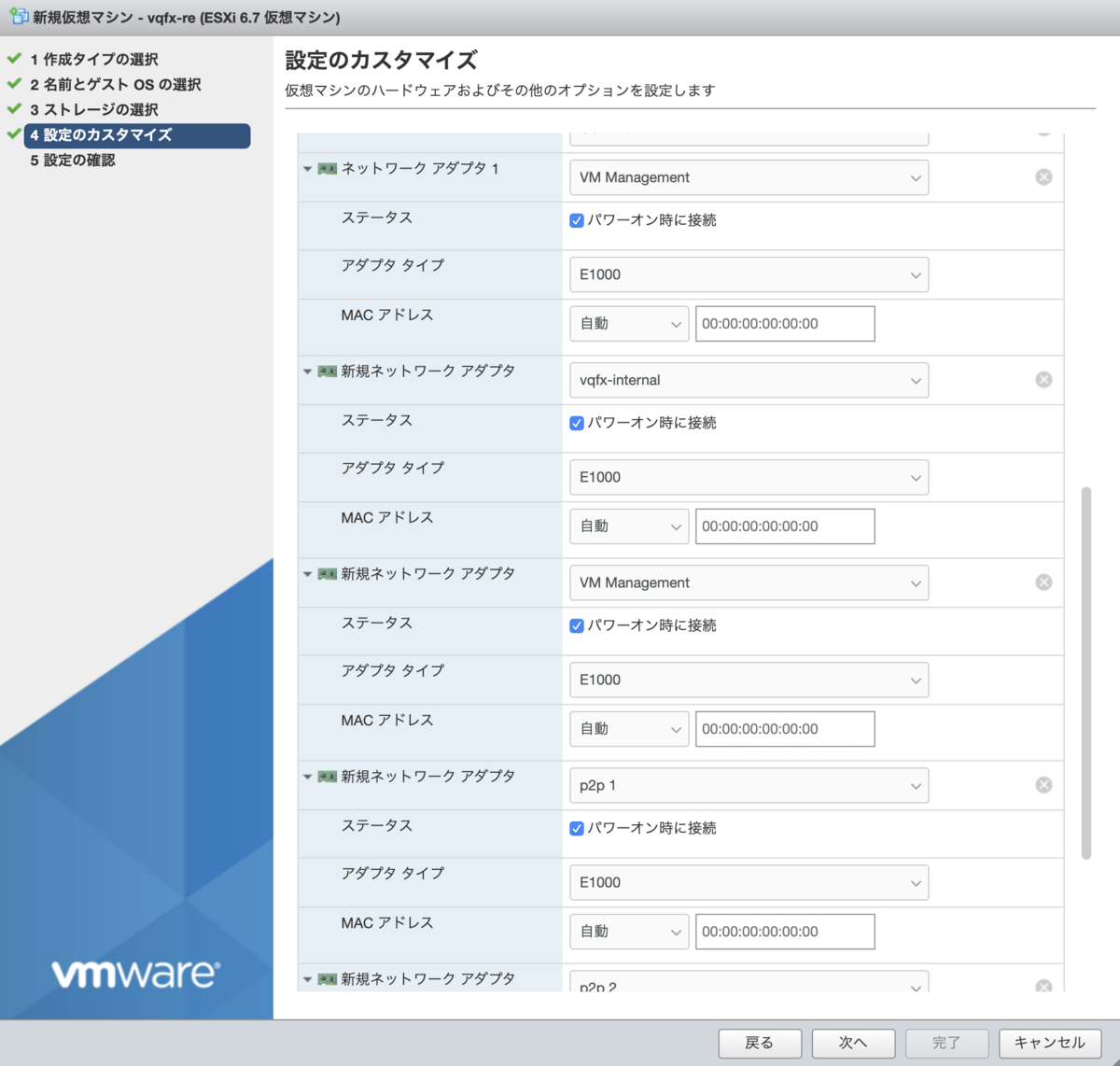This screenshot has height=1066, width=1120.
Task: Jump to step 5 設定の確認
Action: (x=73, y=161)
